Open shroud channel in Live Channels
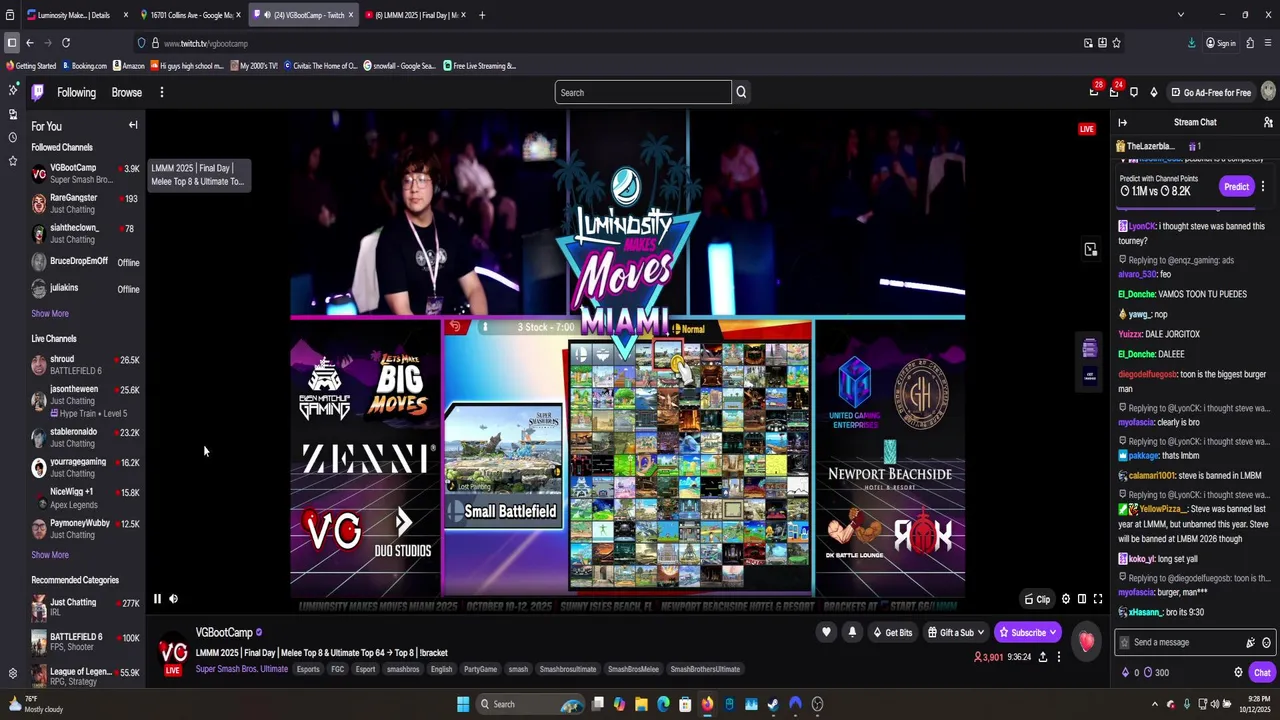The image size is (1280, 720). 86,365
